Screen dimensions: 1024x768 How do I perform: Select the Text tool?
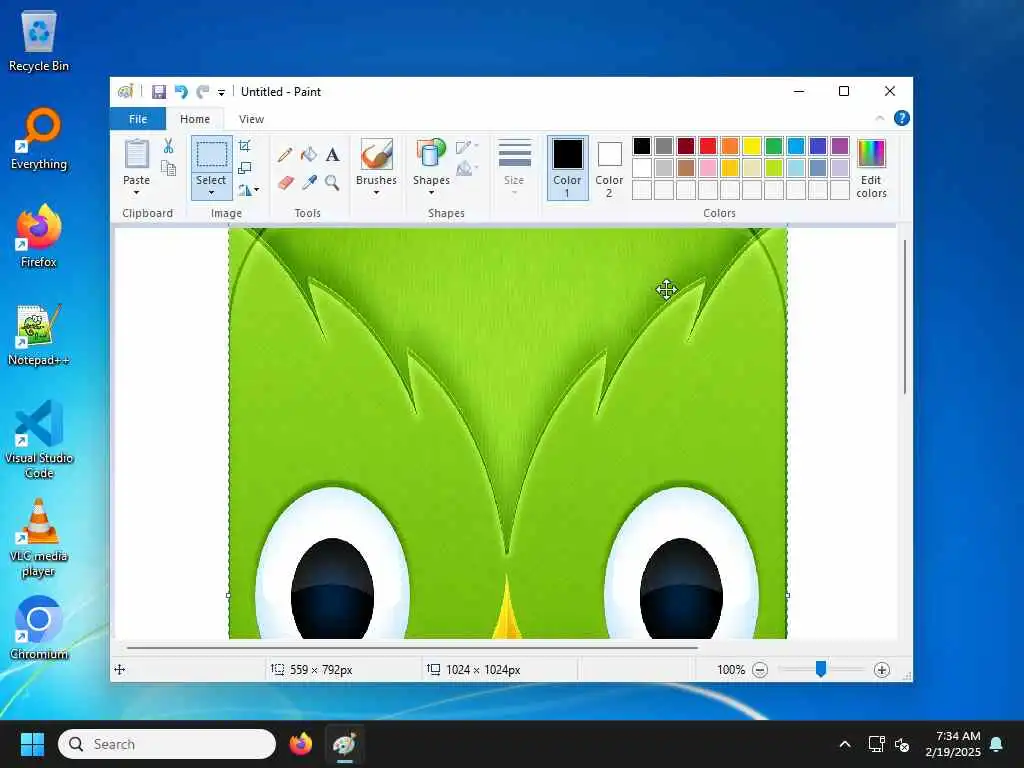click(x=332, y=155)
